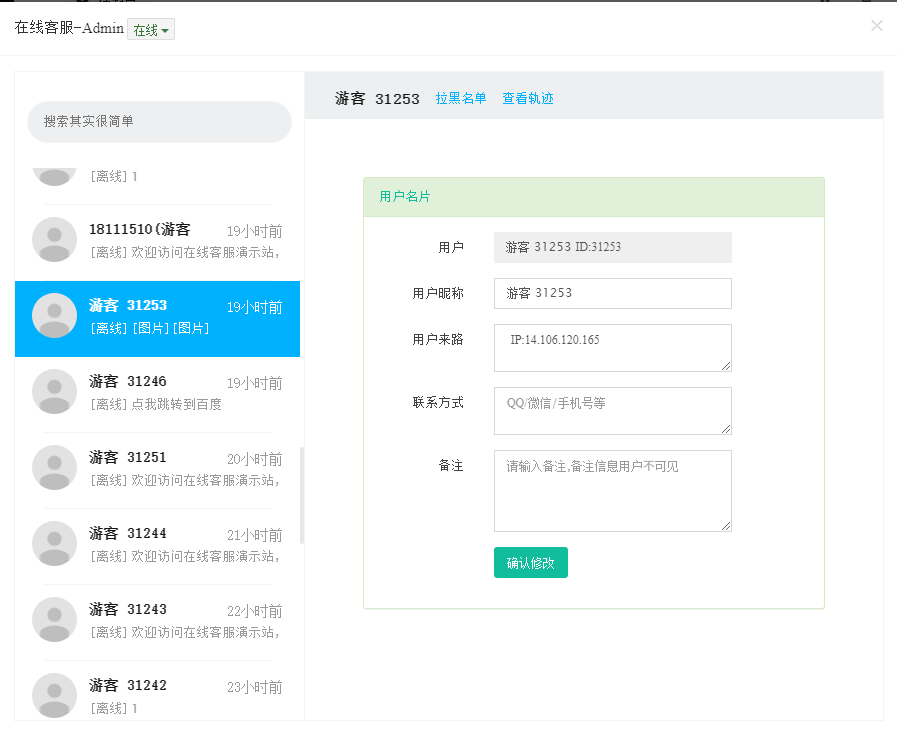897x732 pixels.
Task: Click the 拉黑名单 link
Action: point(461,98)
